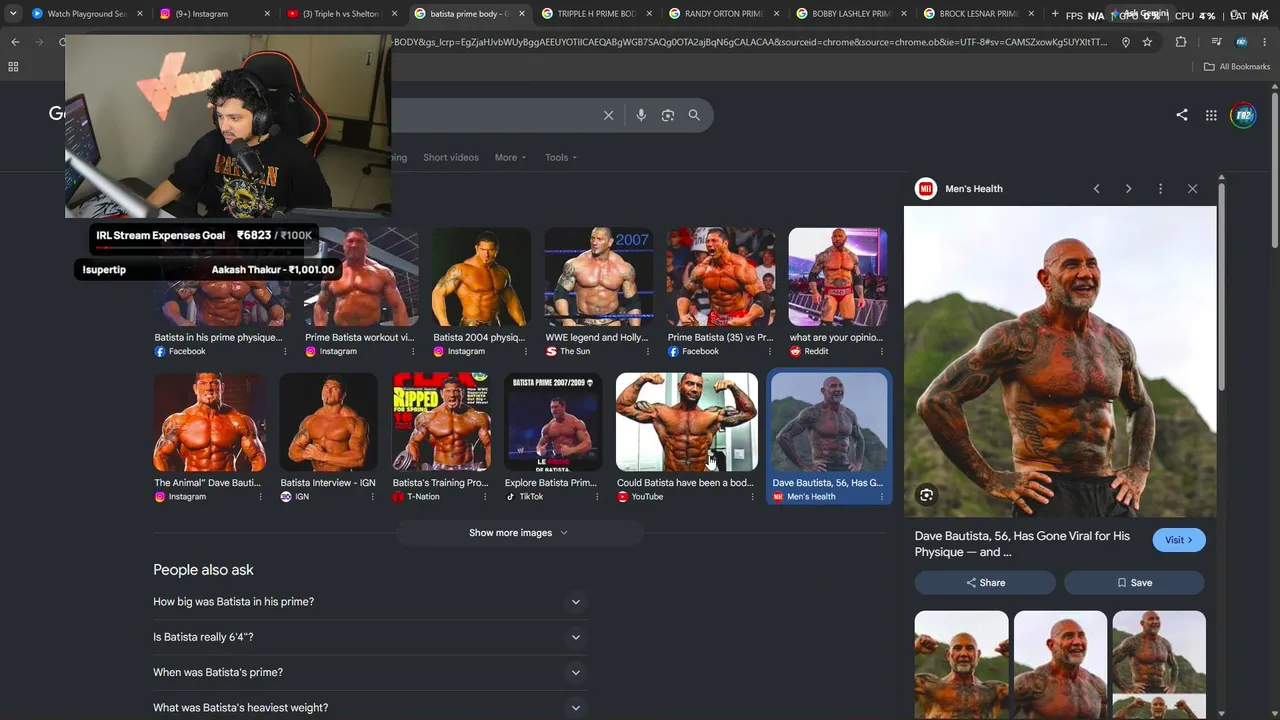The height and width of the screenshot is (720, 1280).
Task: Open options for the Facebook 'Batista in his prime' result
Action: pos(285,352)
